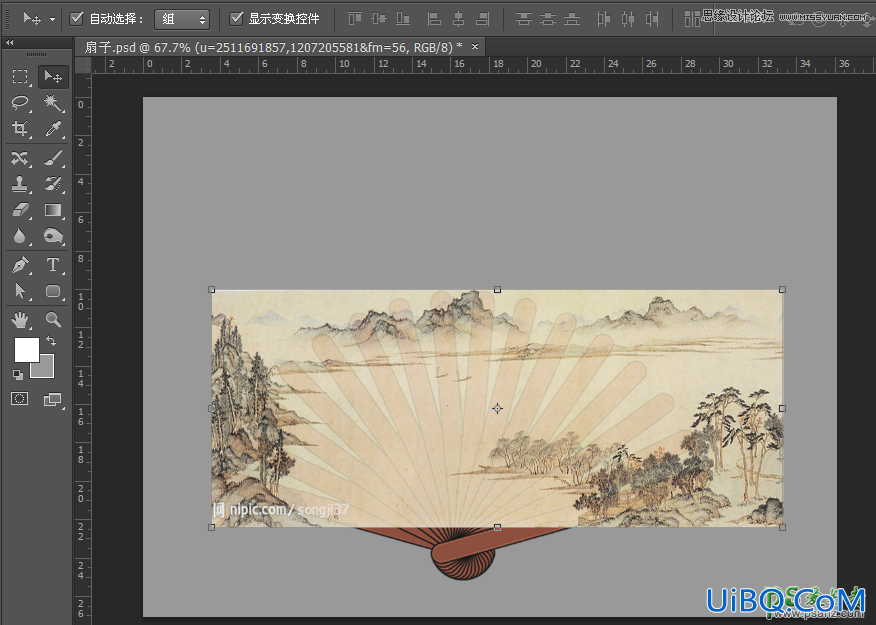The image size is (876, 625).
Task: Click the bottom-left transform handle
Action: tap(211, 527)
